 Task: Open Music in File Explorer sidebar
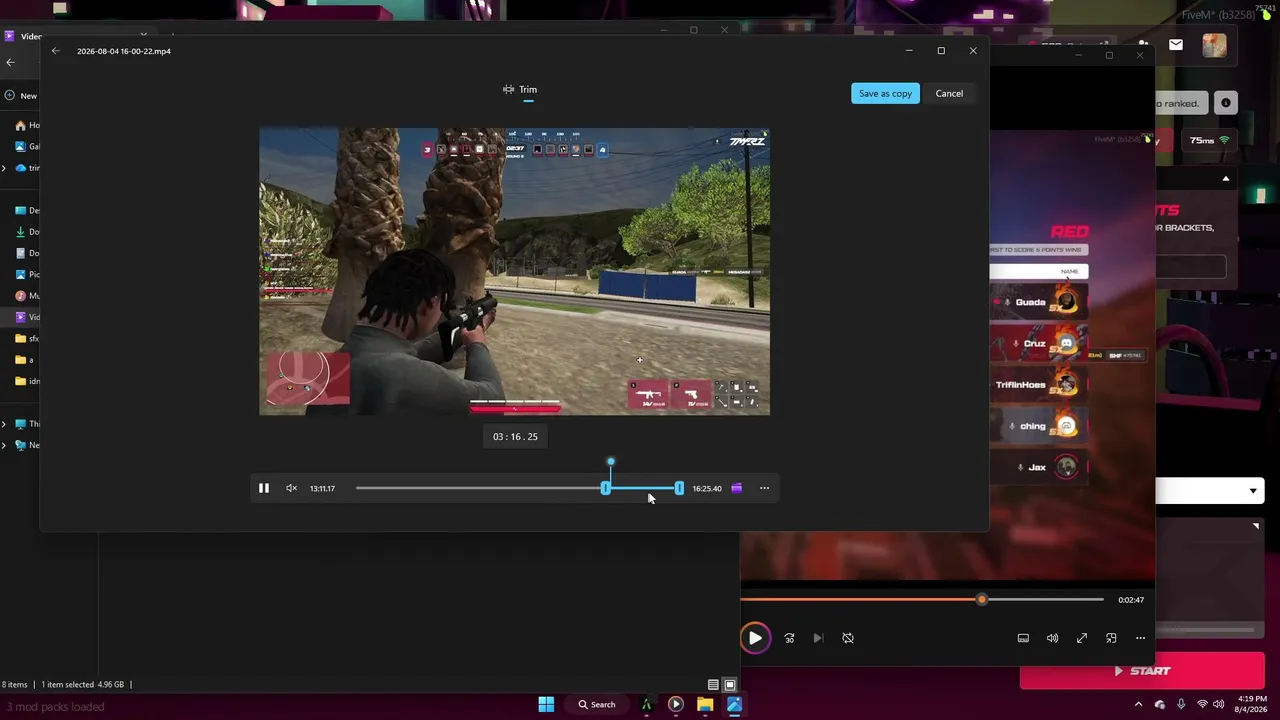(x=27, y=296)
